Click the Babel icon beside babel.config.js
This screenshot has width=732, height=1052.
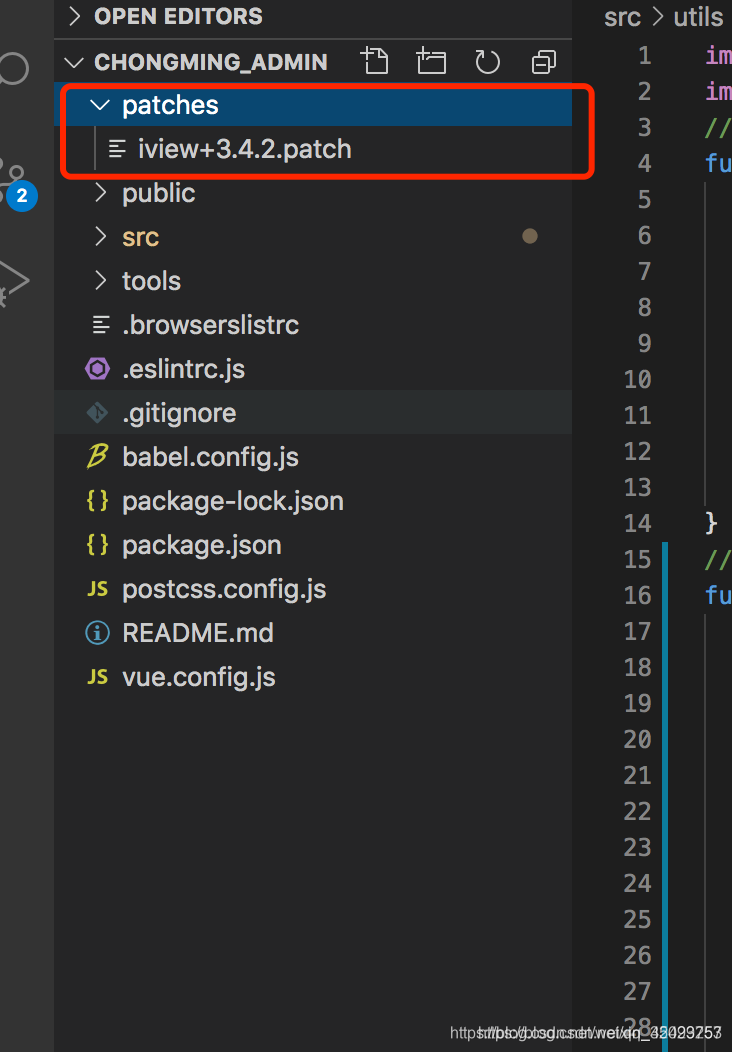tap(96, 456)
